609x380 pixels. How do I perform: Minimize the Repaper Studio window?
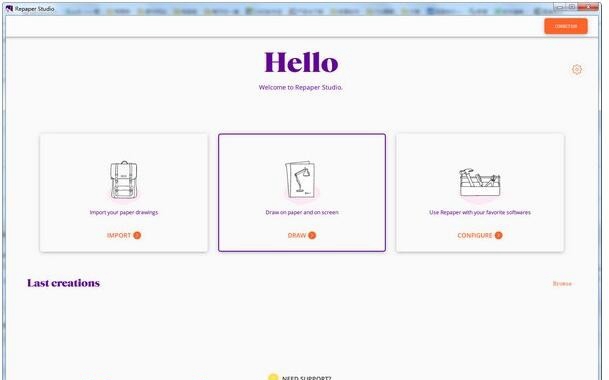click(560, 7)
